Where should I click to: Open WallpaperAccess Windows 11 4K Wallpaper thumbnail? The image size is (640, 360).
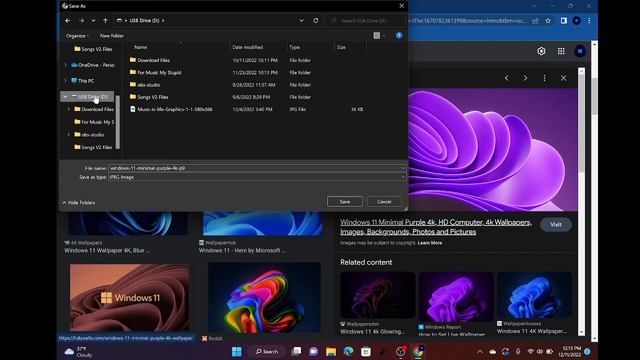tap(534, 295)
